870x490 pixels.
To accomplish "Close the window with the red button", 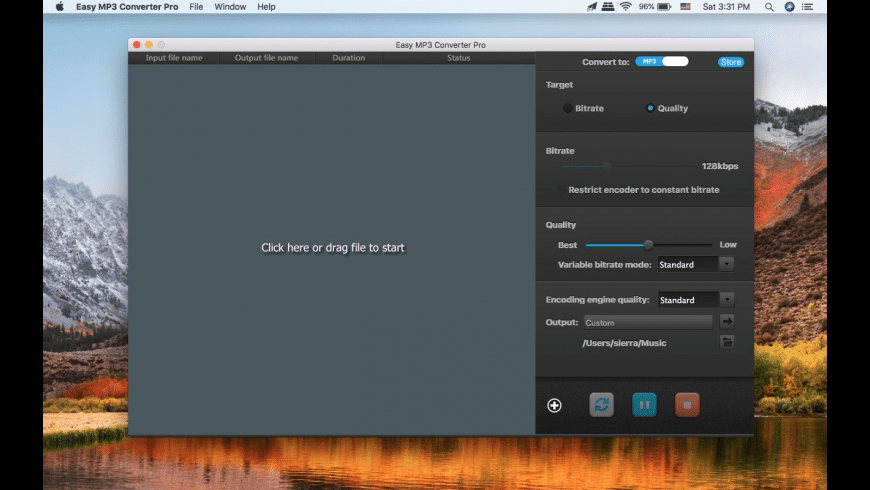I will coord(136,44).
